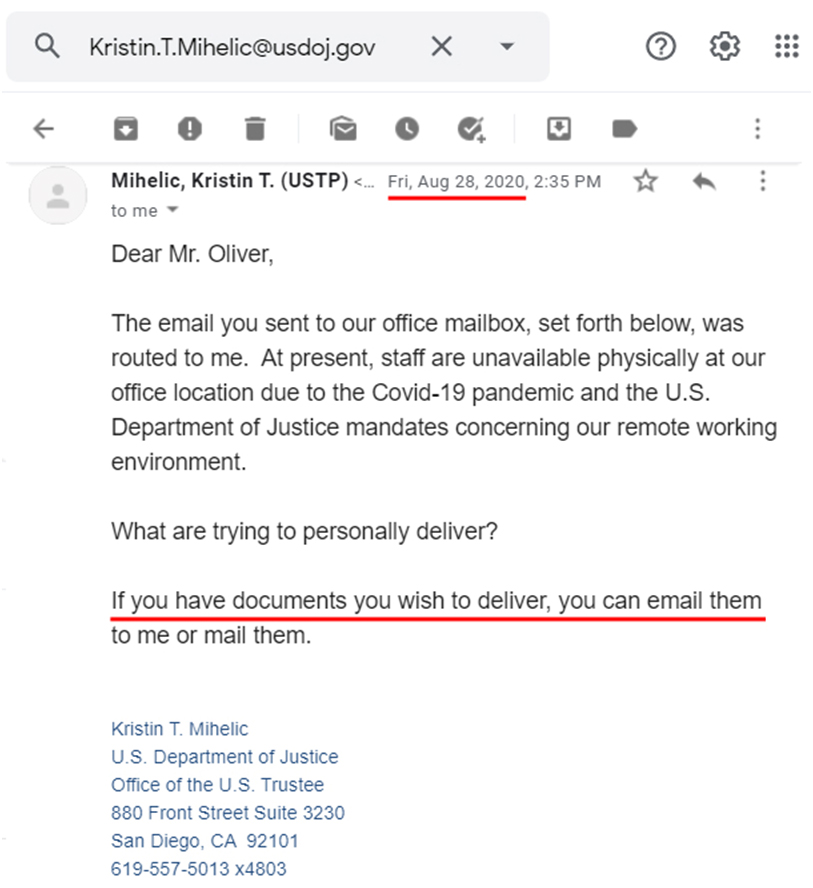The height and width of the screenshot is (888, 813).
Task: Clear the search query with X
Action: pyautogui.click(x=442, y=46)
